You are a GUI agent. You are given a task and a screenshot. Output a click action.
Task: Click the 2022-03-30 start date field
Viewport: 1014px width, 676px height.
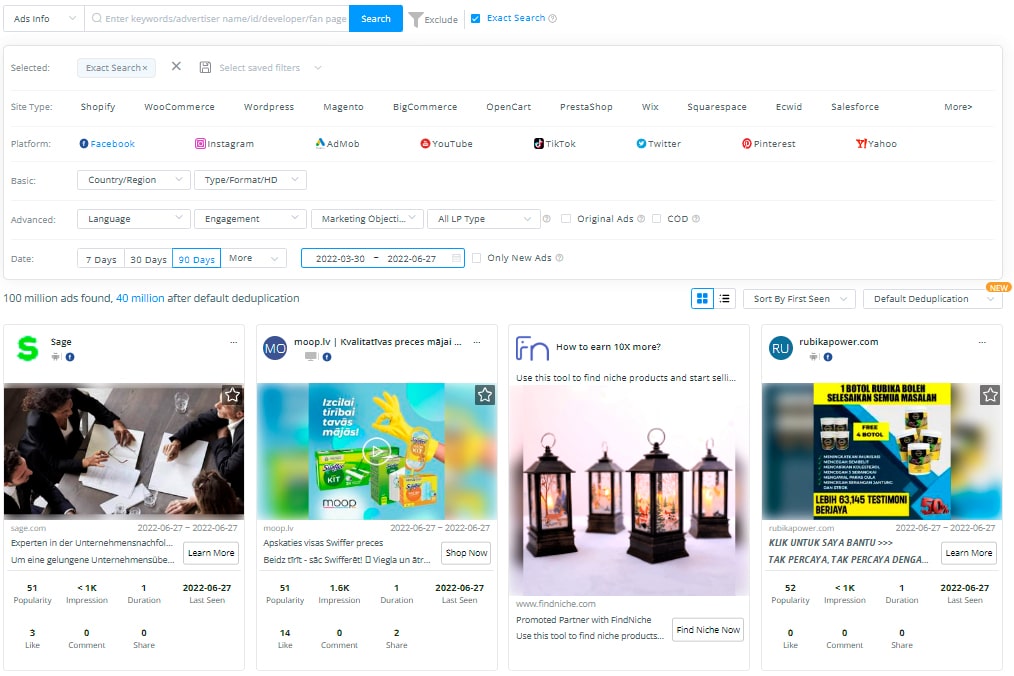[340, 258]
